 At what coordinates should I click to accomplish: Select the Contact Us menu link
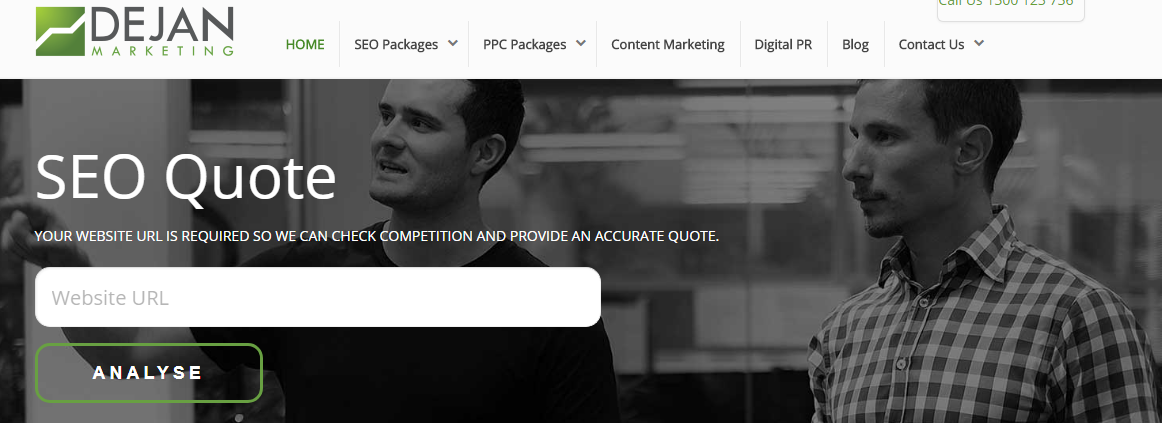(932, 44)
